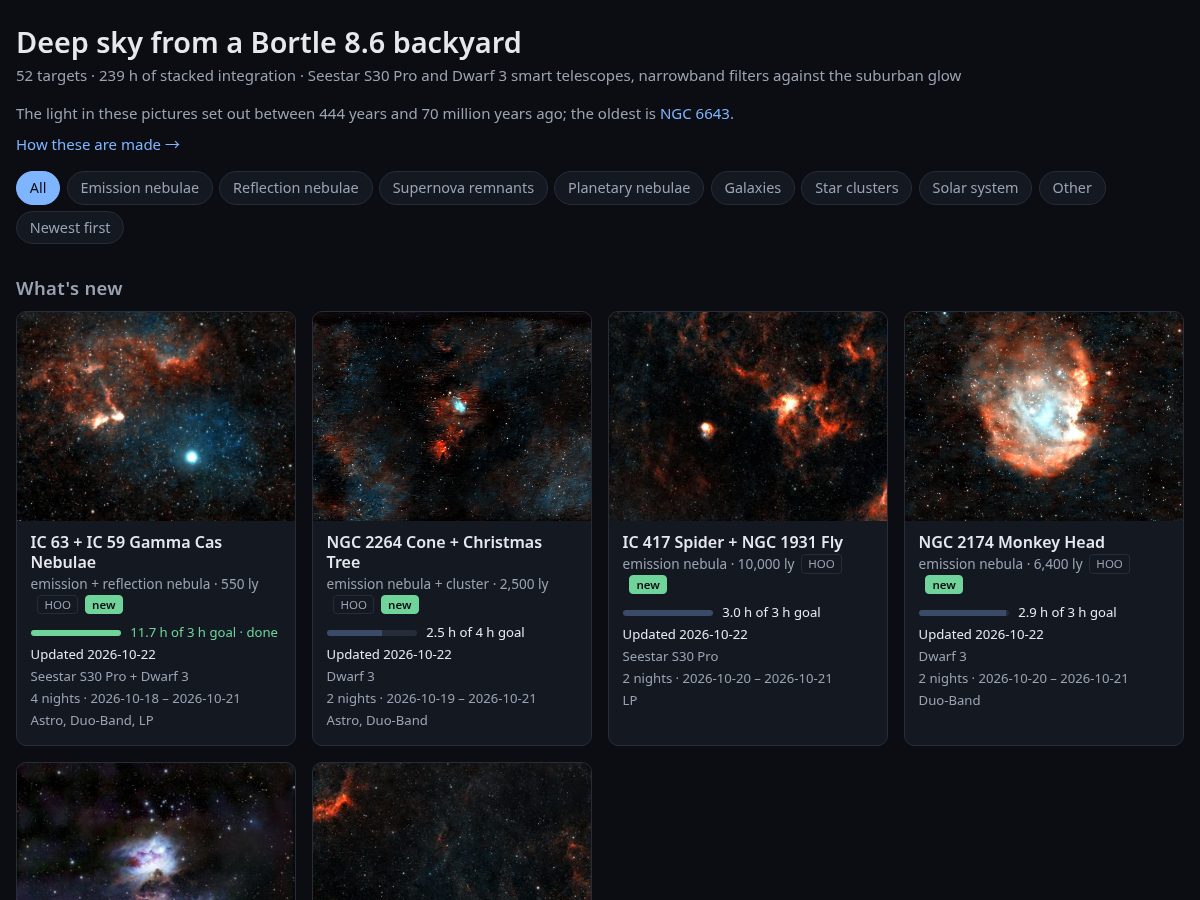Click IC 63 + IC 59 Gamma Cas Nebulae title
The width and height of the screenshot is (1200, 900).
[x=127, y=552]
